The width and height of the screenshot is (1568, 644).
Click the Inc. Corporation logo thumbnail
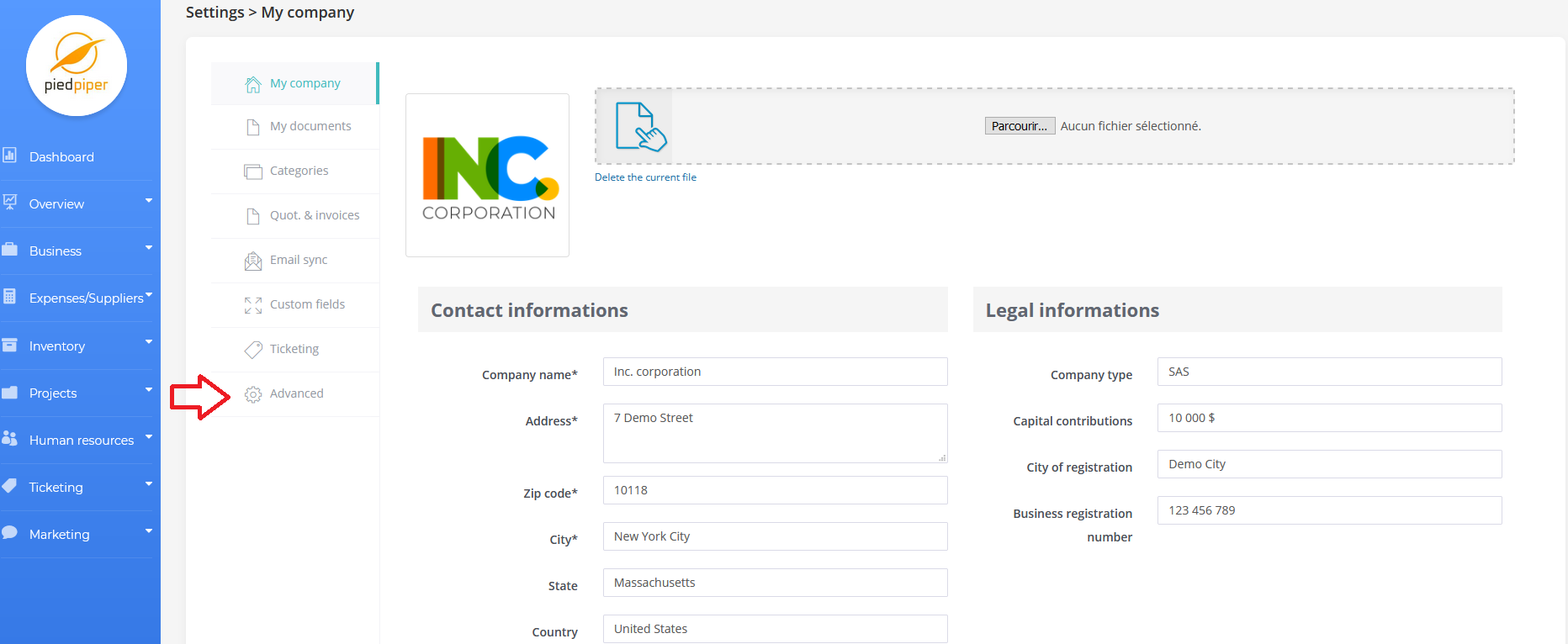(x=487, y=176)
